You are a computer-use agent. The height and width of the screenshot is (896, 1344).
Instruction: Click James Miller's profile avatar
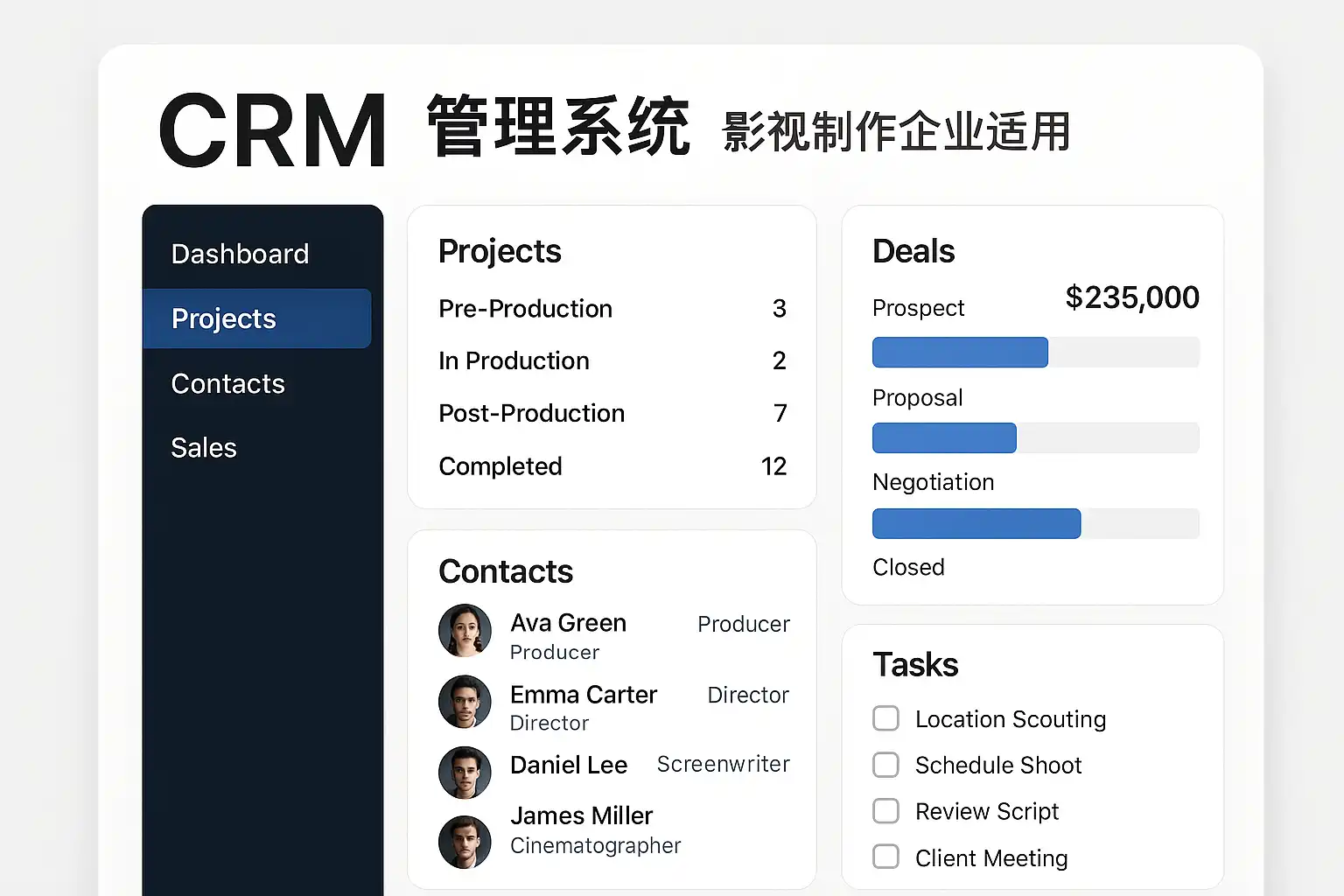point(465,842)
